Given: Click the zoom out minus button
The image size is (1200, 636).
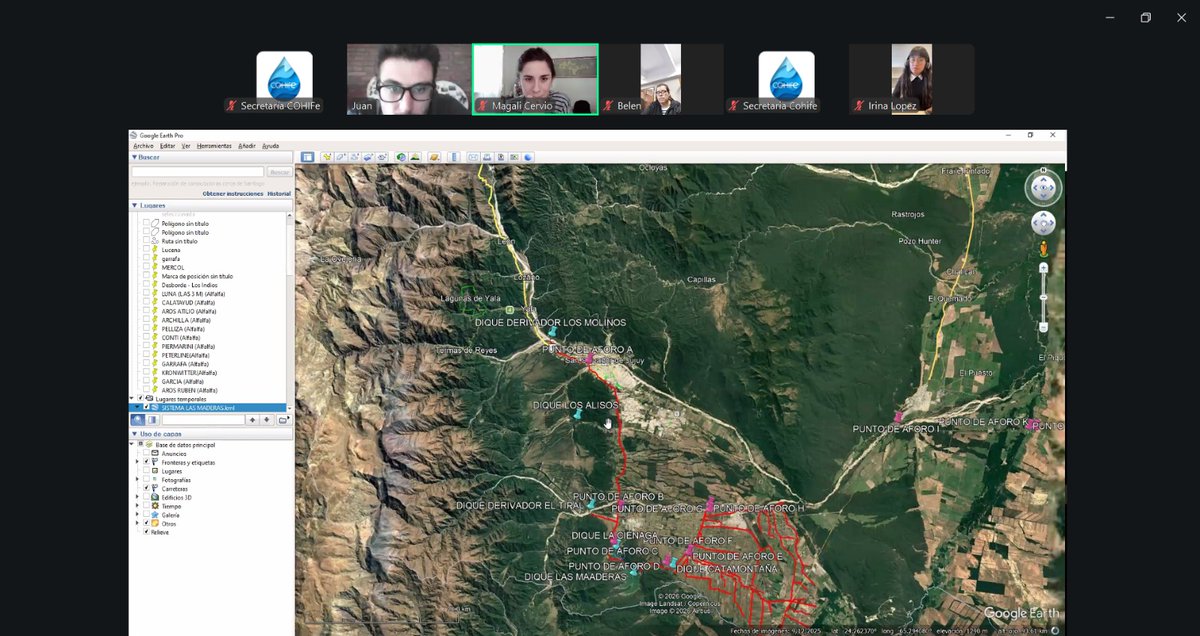Looking at the screenshot, I should [x=1043, y=327].
